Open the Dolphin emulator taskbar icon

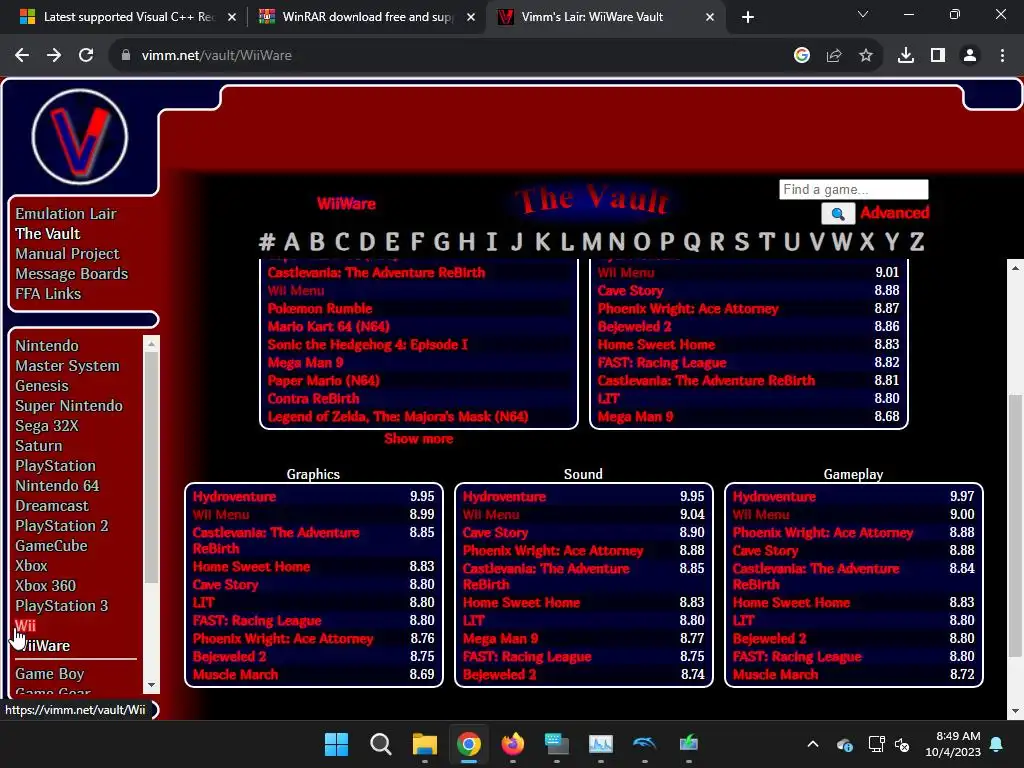coord(645,744)
